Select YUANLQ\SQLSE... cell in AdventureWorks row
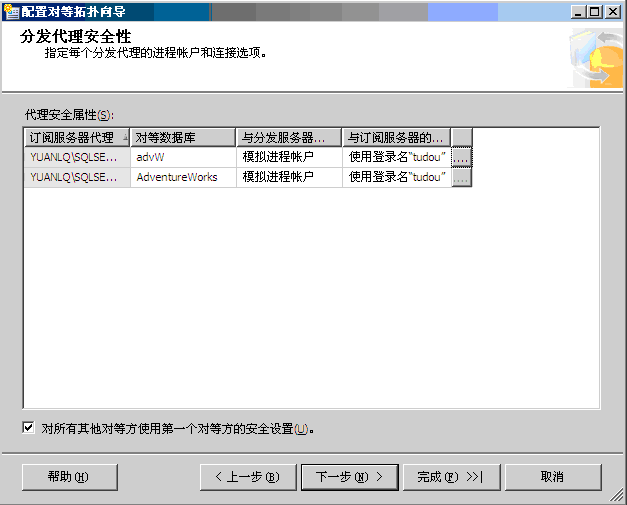 click(x=77, y=177)
